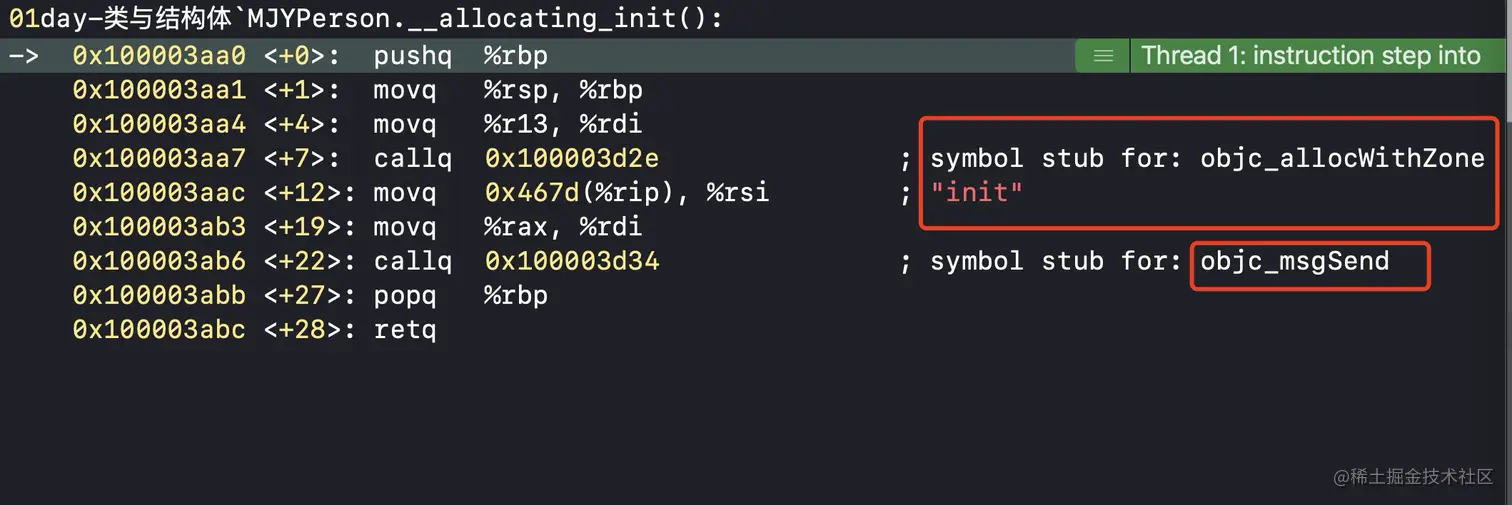Click the MJYPerson.__allocating_init() function header
Image resolution: width=1512 pixels, height=505 pixels.
click(365, 19)
